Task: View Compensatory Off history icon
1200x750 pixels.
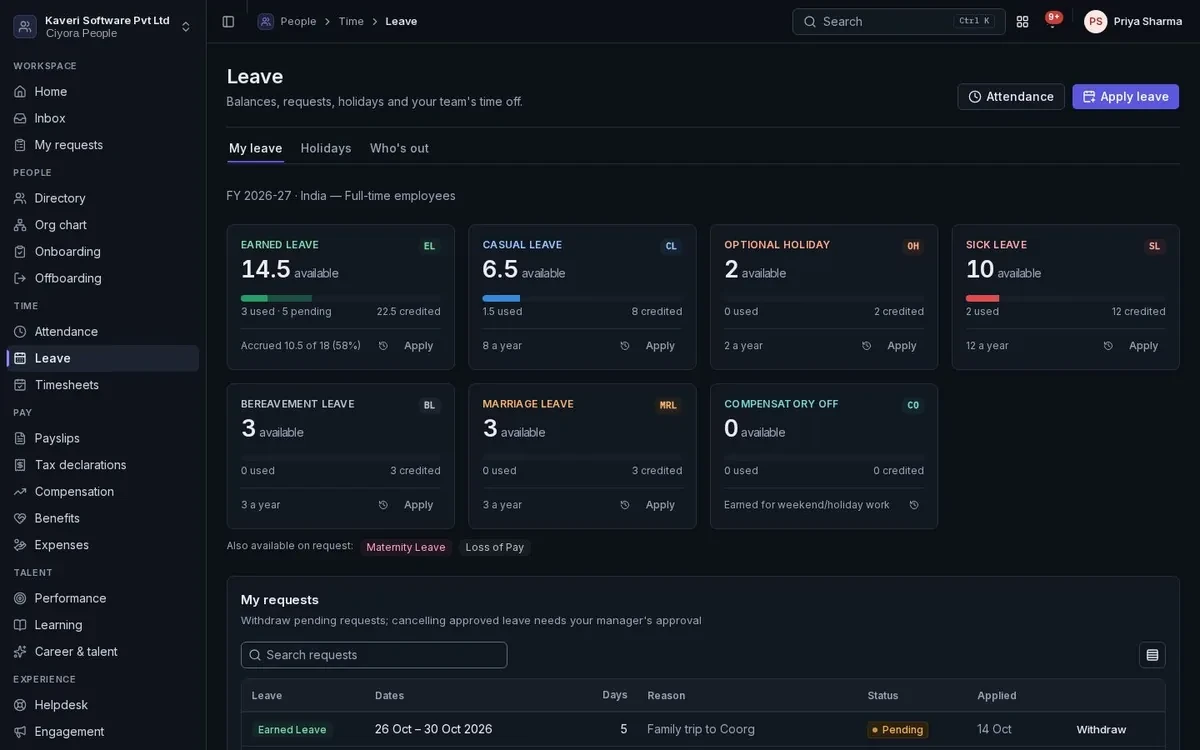Action: coord(914,505)
